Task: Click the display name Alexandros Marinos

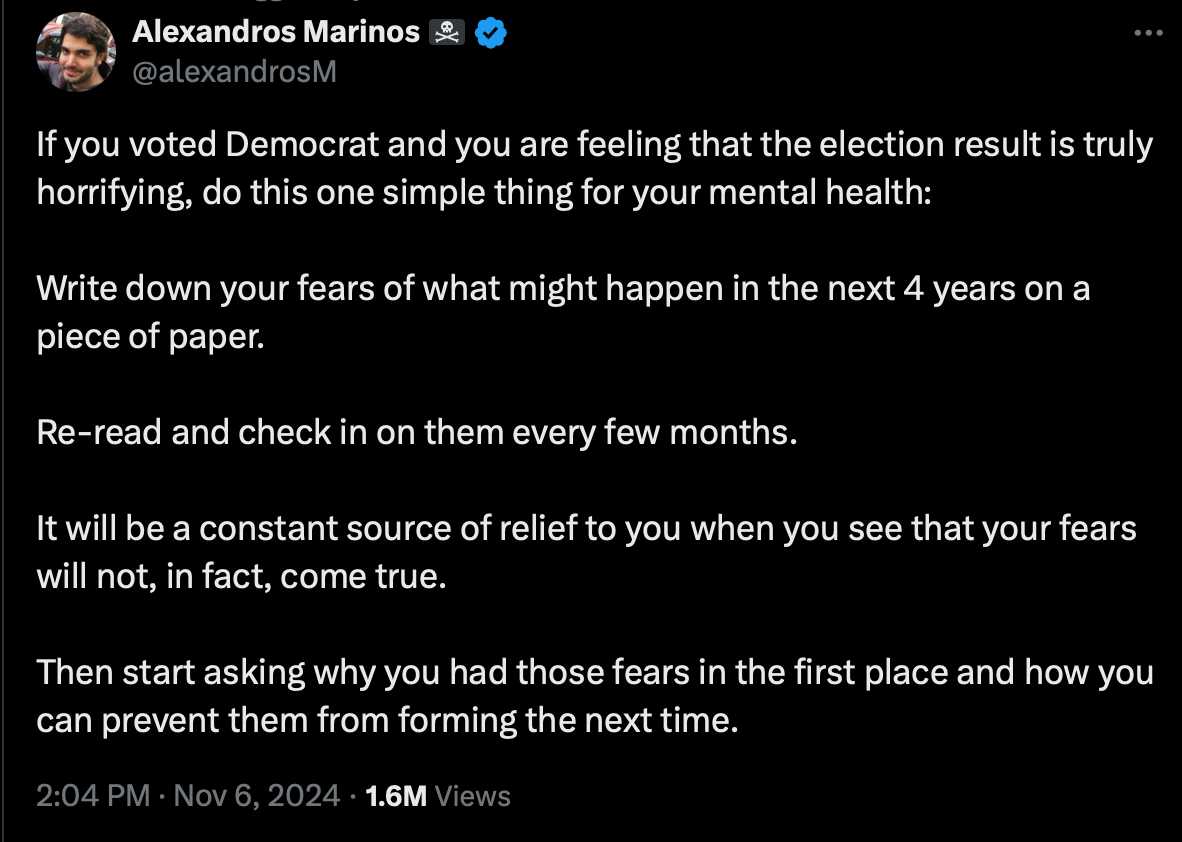Action: (276, 32)
